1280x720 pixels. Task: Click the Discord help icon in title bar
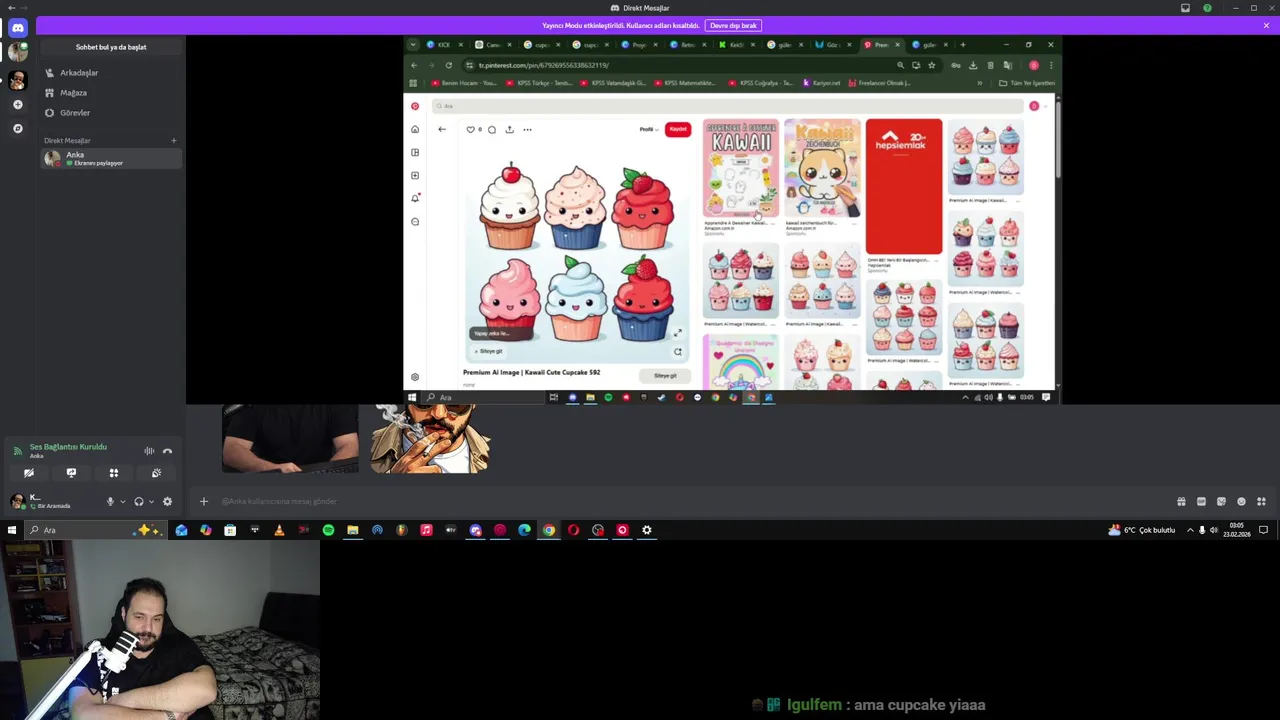pyautogui.click(x=1207, y=8)
